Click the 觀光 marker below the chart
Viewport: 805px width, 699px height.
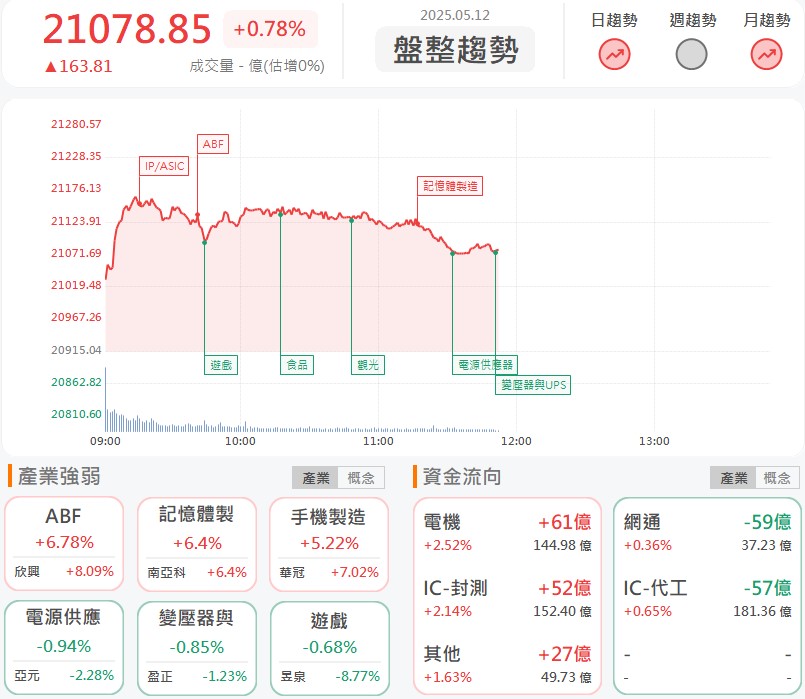368,365
